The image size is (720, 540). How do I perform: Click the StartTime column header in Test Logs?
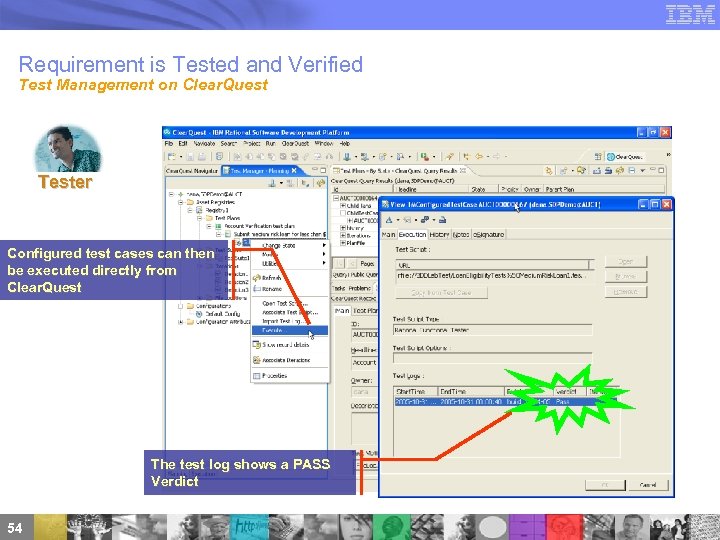click(416, 392)
